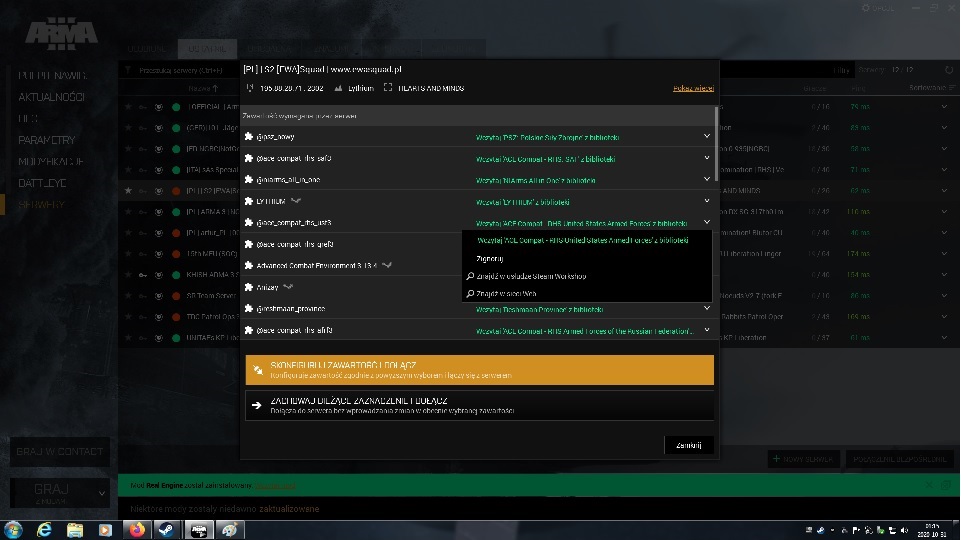Dismiss the Real Engine notification bar
The width and height of the screenshot is (961, 540).
930,485
